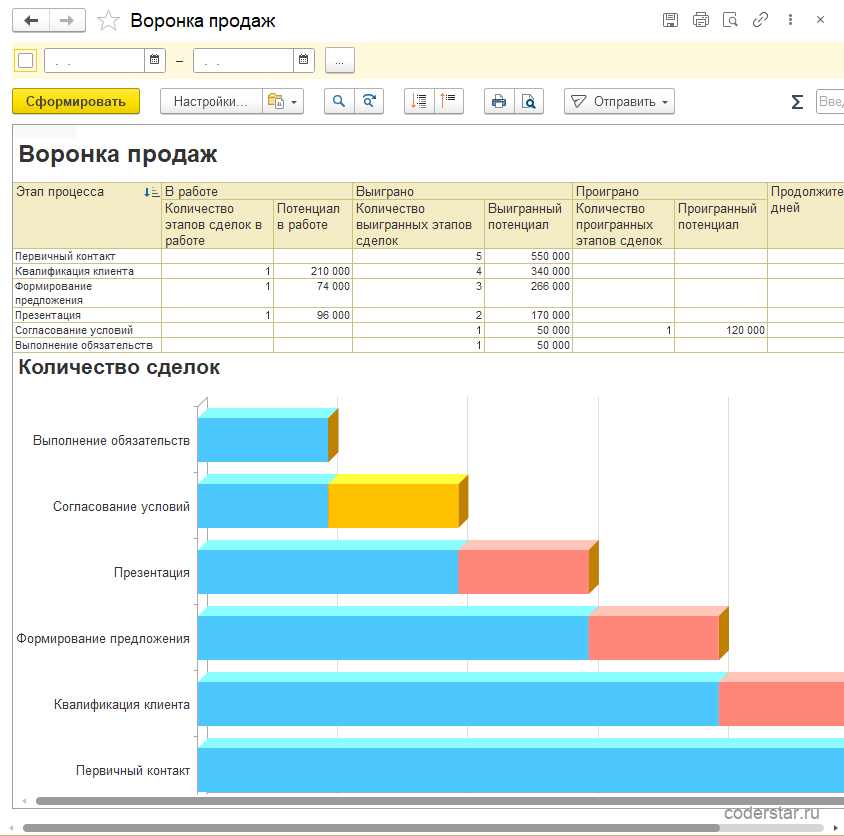The height and width of the screenshot is (836, 844).
Task: Click the left arrow of bottom scrollbar
Action: pyautogui.click(x=11, y=828)
